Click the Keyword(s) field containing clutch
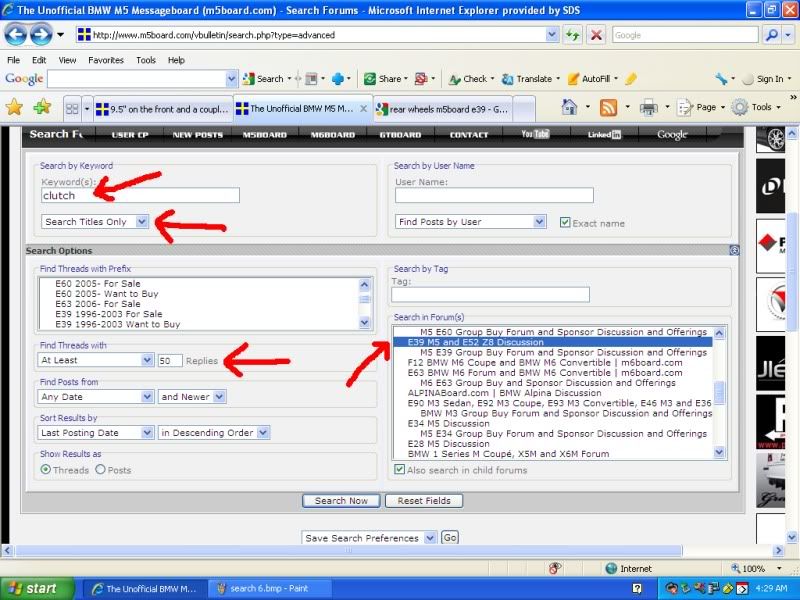 coord(140,195)
